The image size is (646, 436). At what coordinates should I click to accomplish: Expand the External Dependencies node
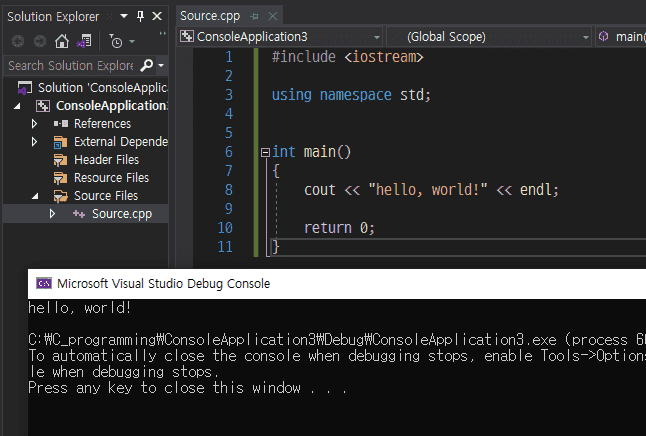click(x=35, y=141)
